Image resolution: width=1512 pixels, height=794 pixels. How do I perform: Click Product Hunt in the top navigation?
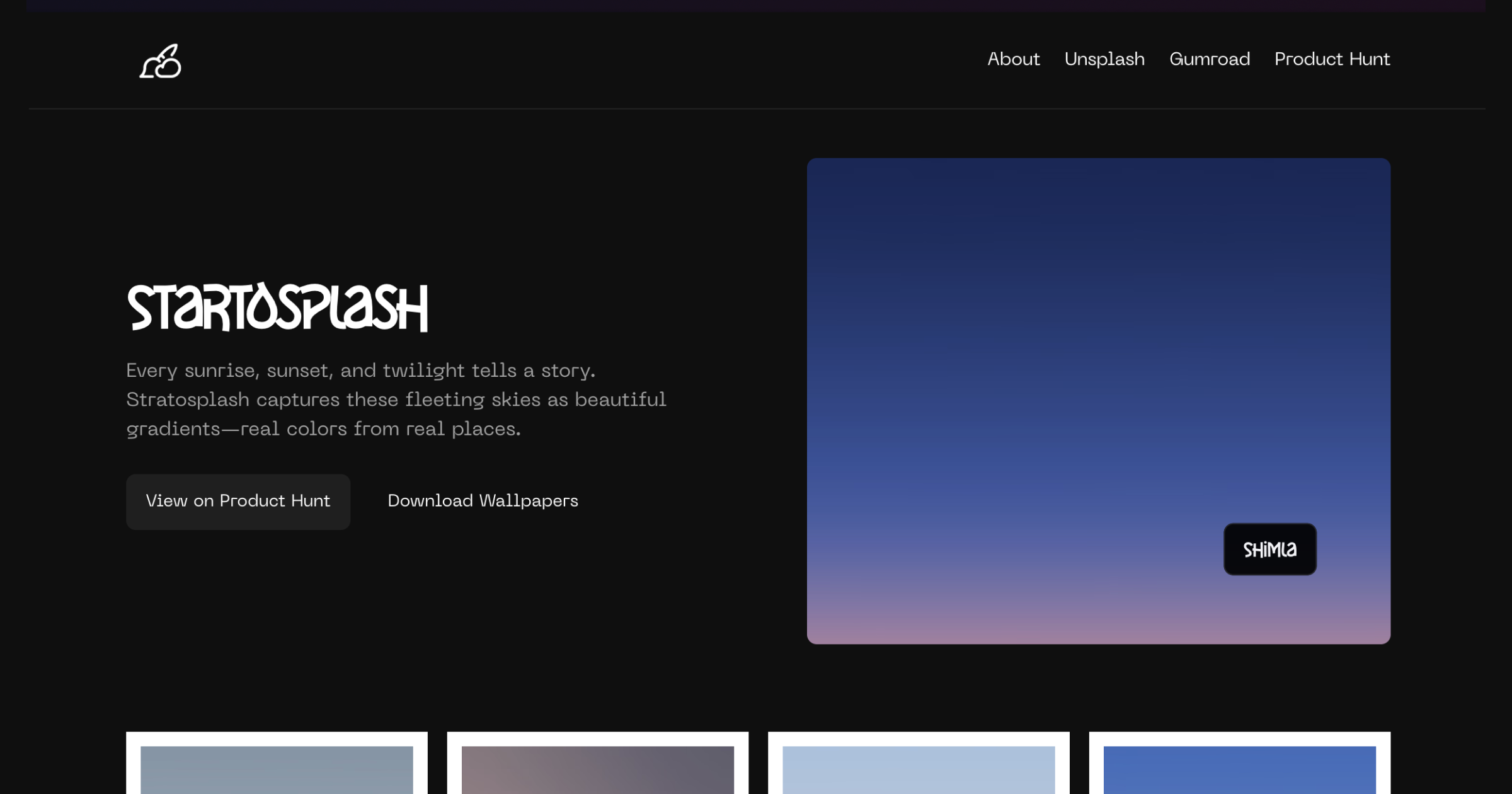pos(1332,59)
